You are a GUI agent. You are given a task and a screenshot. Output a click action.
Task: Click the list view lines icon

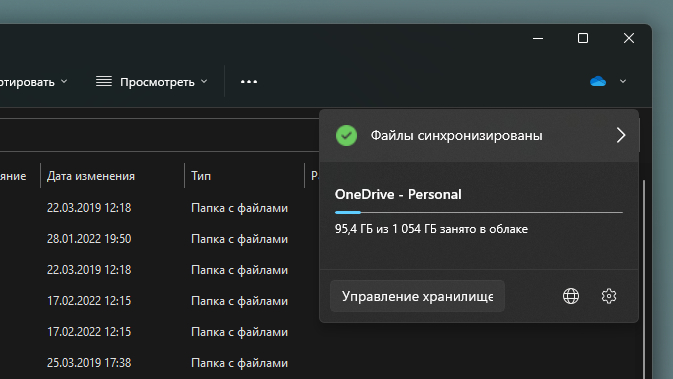(104, 81)
